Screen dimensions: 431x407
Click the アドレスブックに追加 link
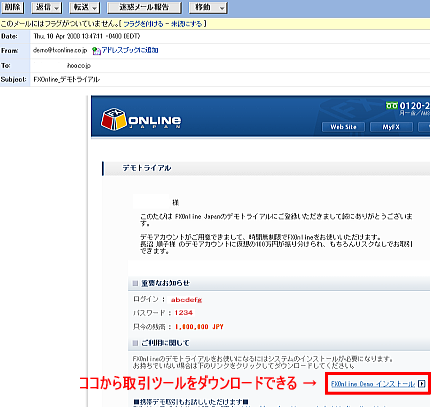[130, 50]
